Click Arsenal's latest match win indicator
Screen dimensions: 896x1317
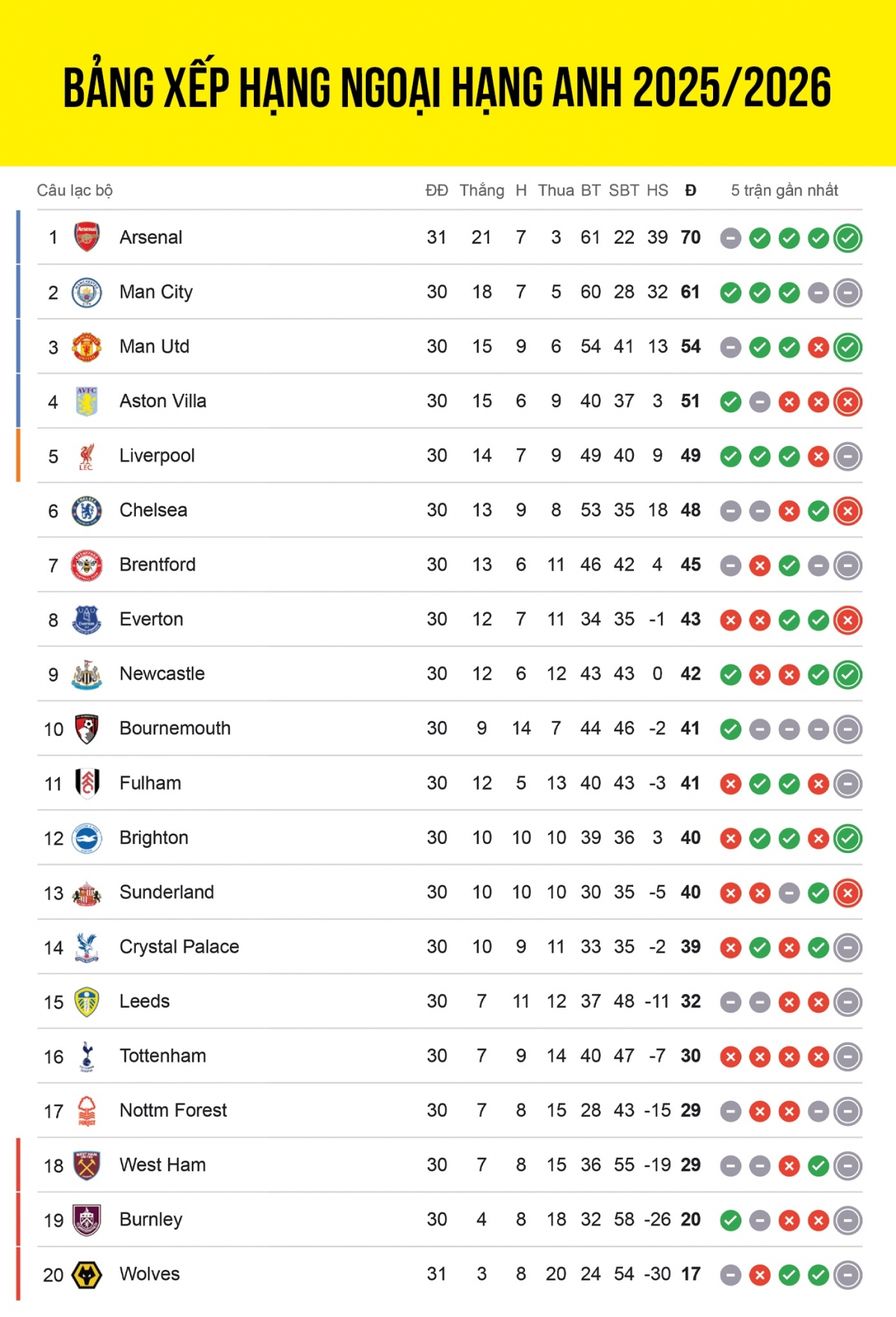(847, 238)
